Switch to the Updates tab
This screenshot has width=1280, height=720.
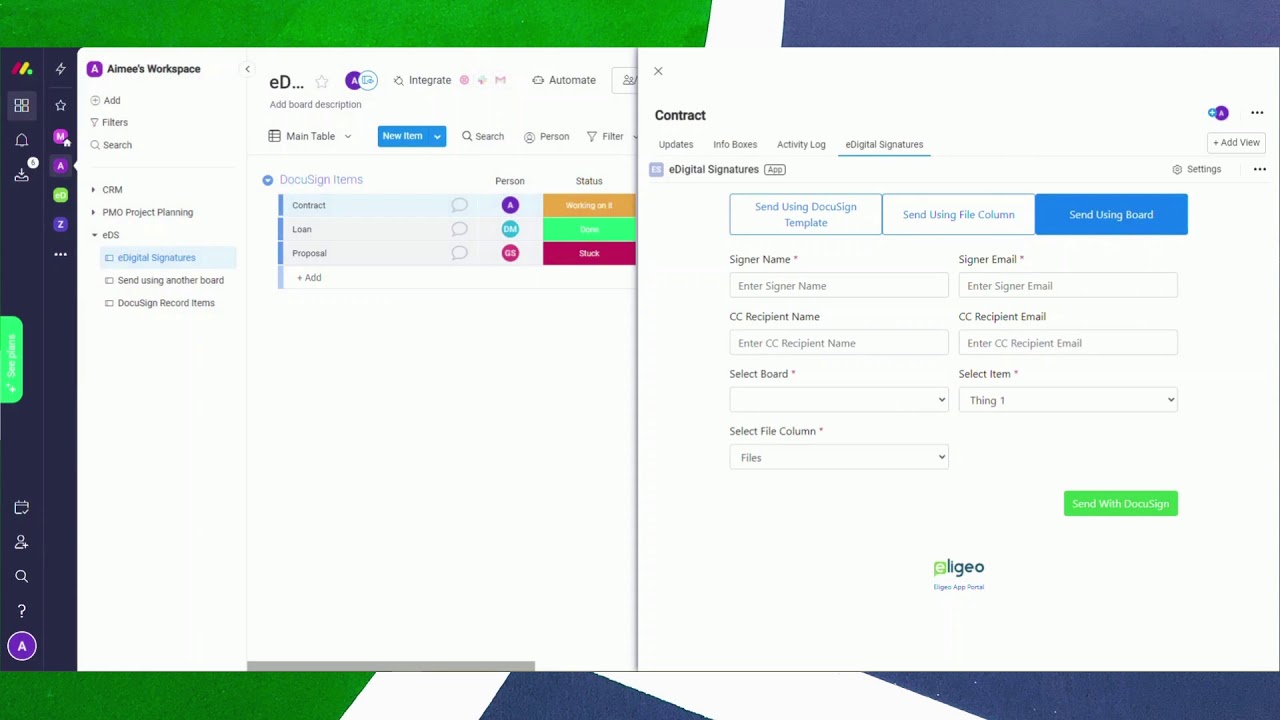click(676, 144)
